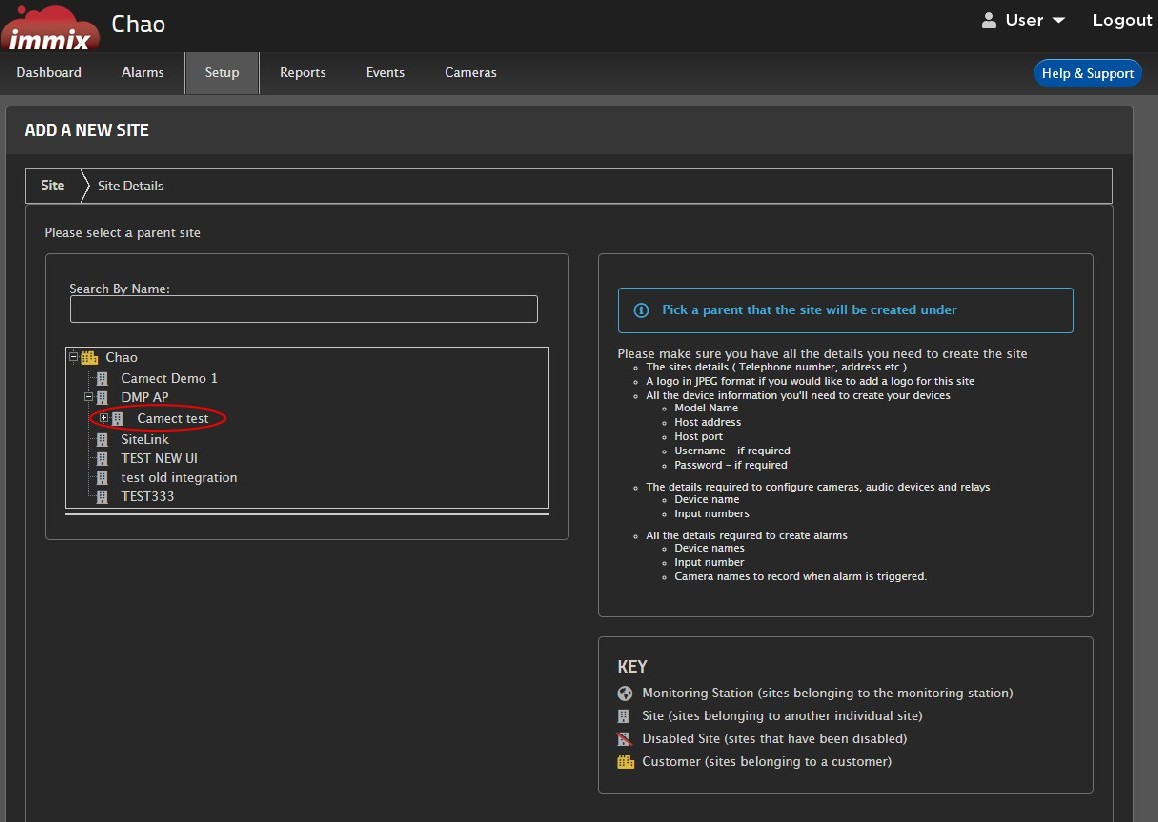Click the yellow customer icon beside Chao
The width and height of the screenshot is (1158, 822).
[x=90, y=357]
